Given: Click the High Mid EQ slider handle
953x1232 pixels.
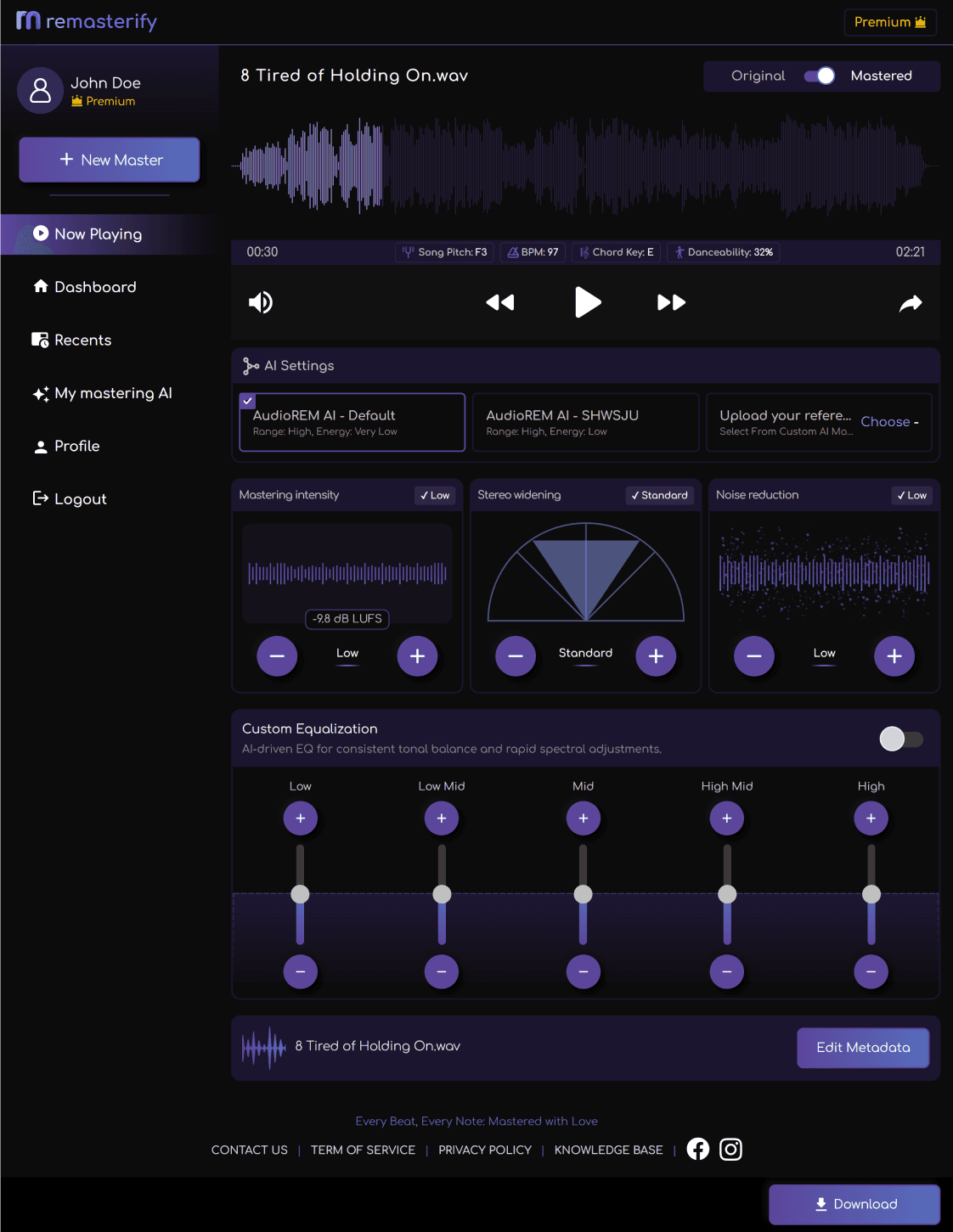Looking at the screenshot, I should coord(727,894).
